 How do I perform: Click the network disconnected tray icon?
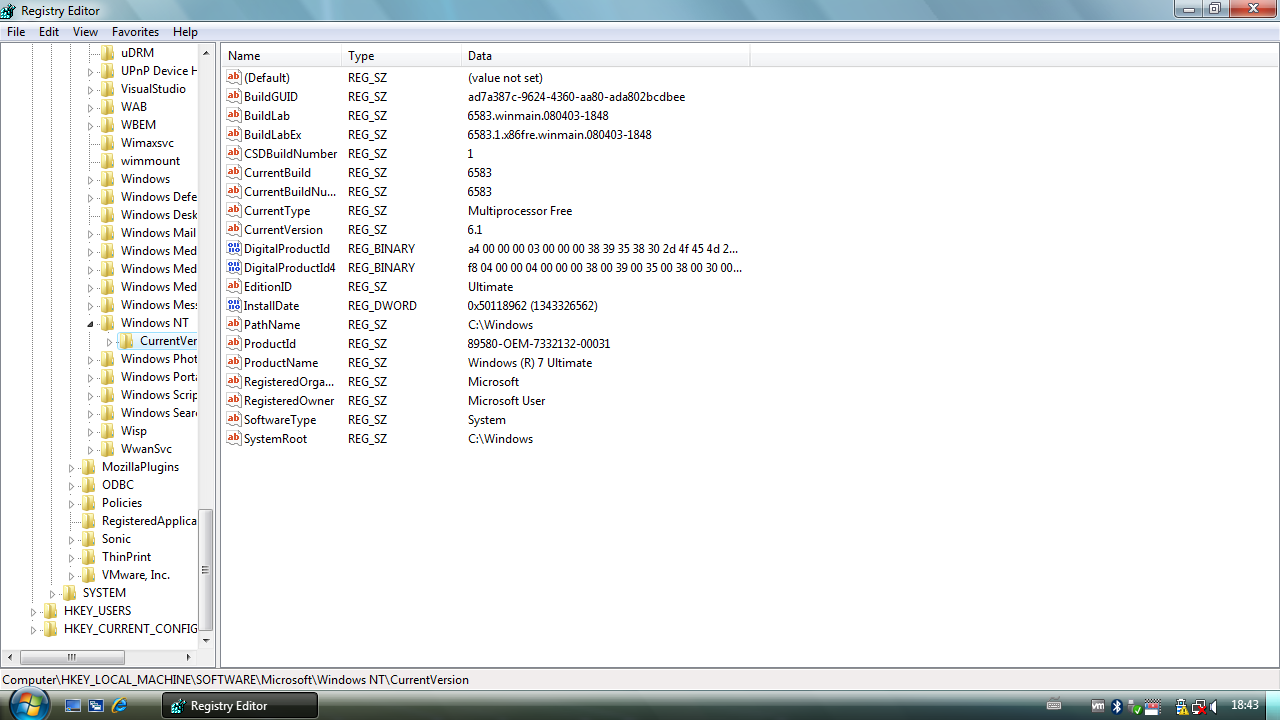(1199, 707)
